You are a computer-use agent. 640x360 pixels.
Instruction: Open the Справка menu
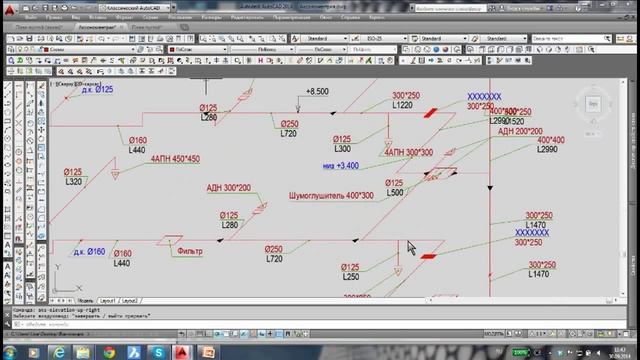click(x=350, y=18)
